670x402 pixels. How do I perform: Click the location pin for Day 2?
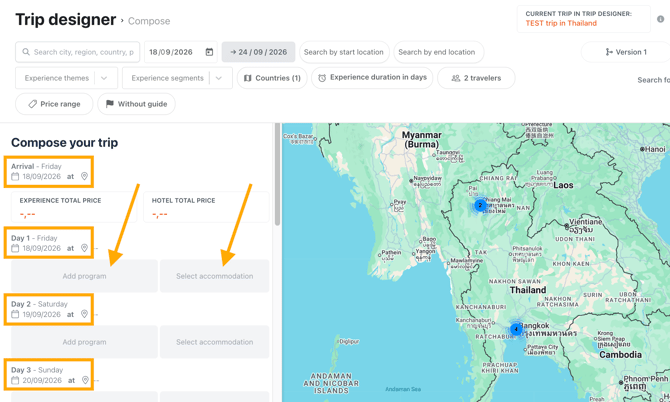[84, 314]
